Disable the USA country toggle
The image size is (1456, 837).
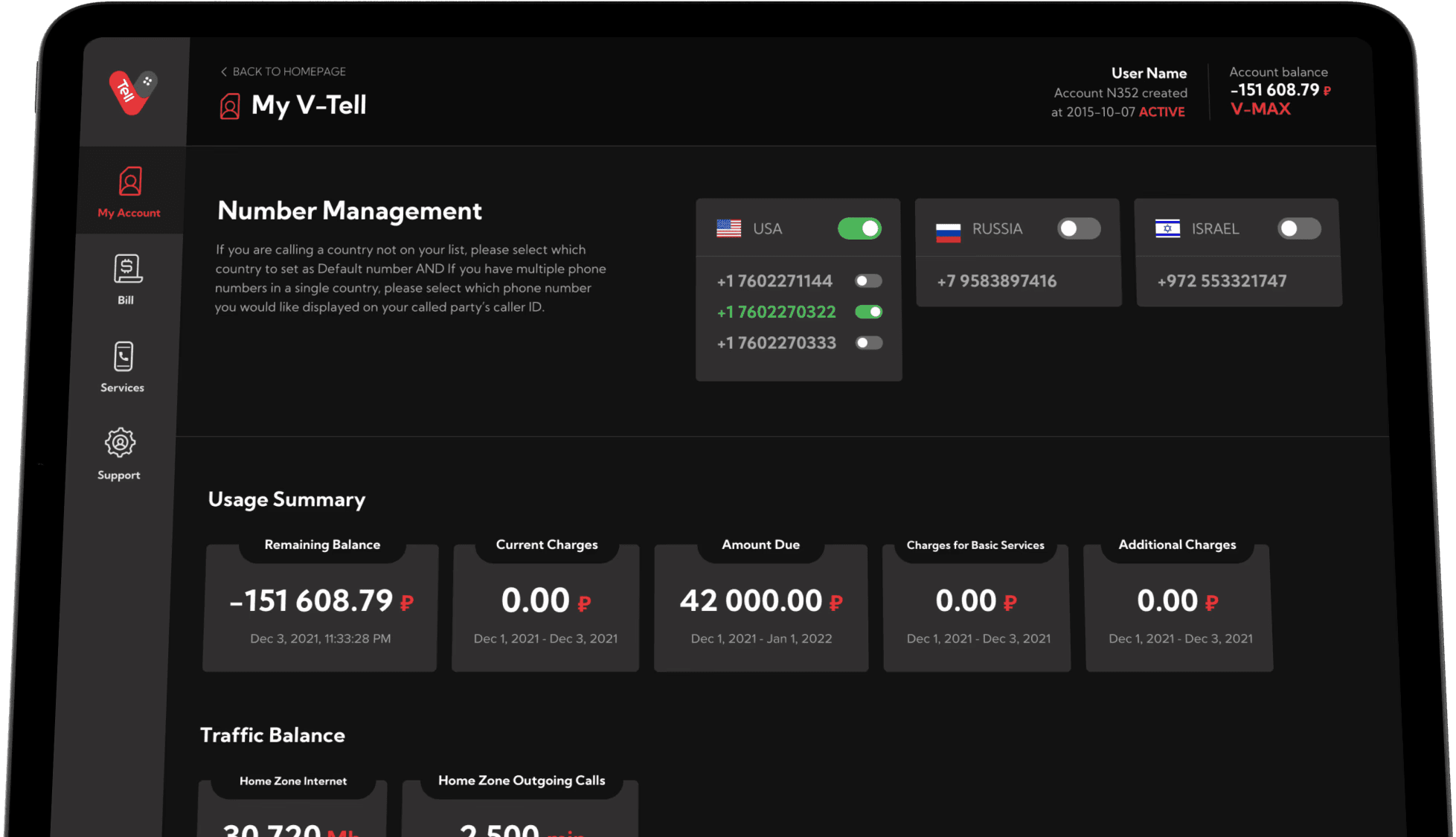click(x=859, y=228)
